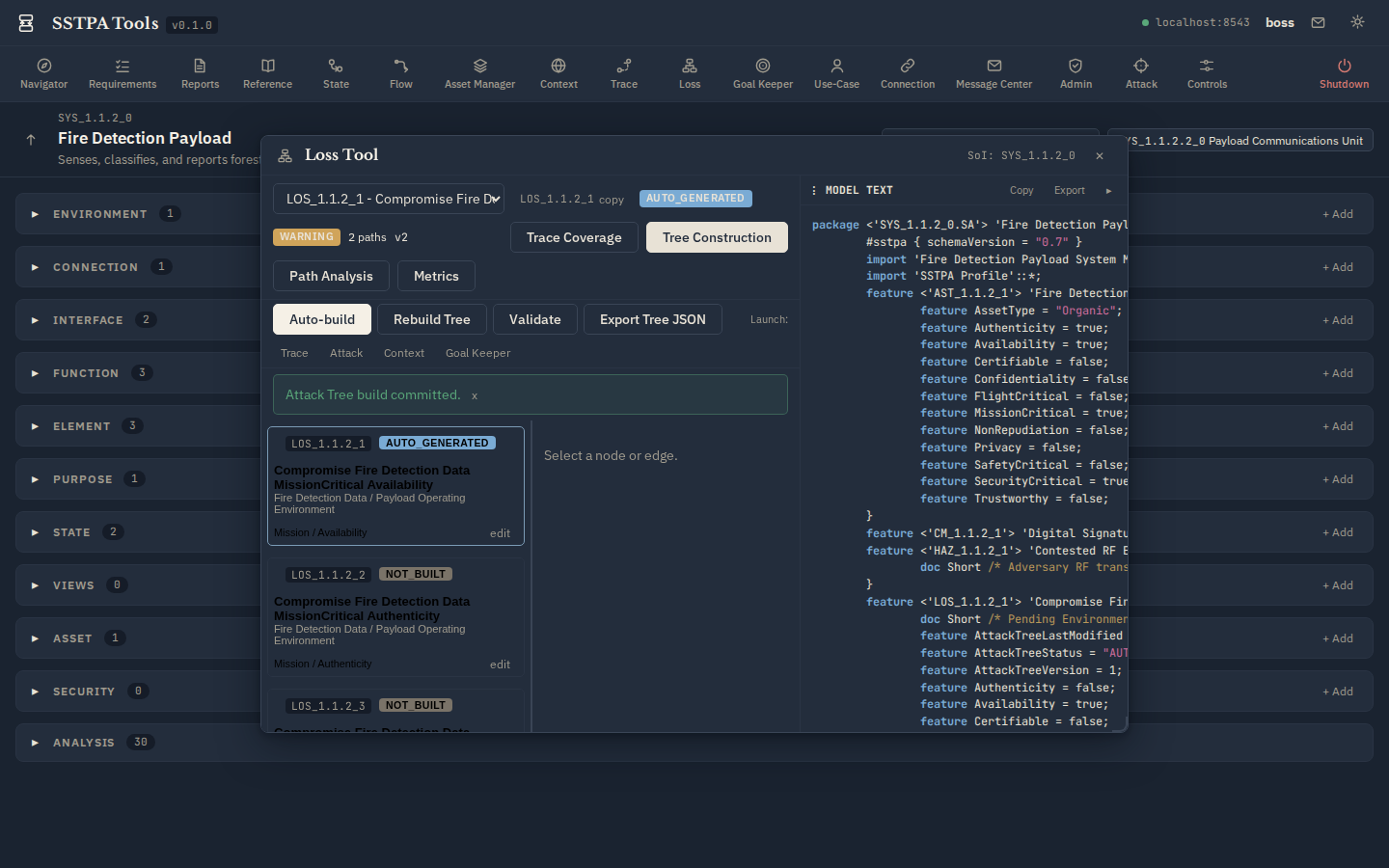Open the State tool in the toolbar
The width and height of the screenshot is (1389, 868).
pyautogui.click(x=336, y=73)
